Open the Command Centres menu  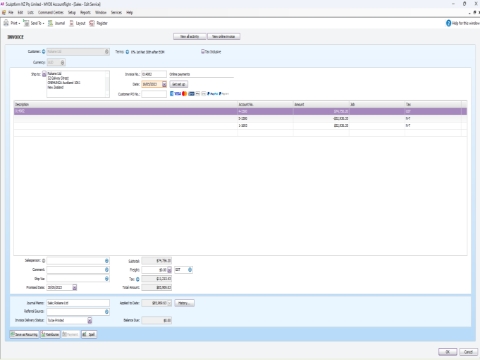click(x=51, y=12)
